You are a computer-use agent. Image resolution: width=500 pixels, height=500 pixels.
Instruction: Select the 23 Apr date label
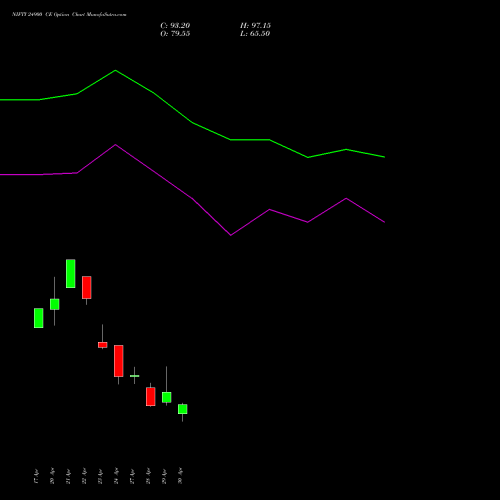click(x=100, y=476)
